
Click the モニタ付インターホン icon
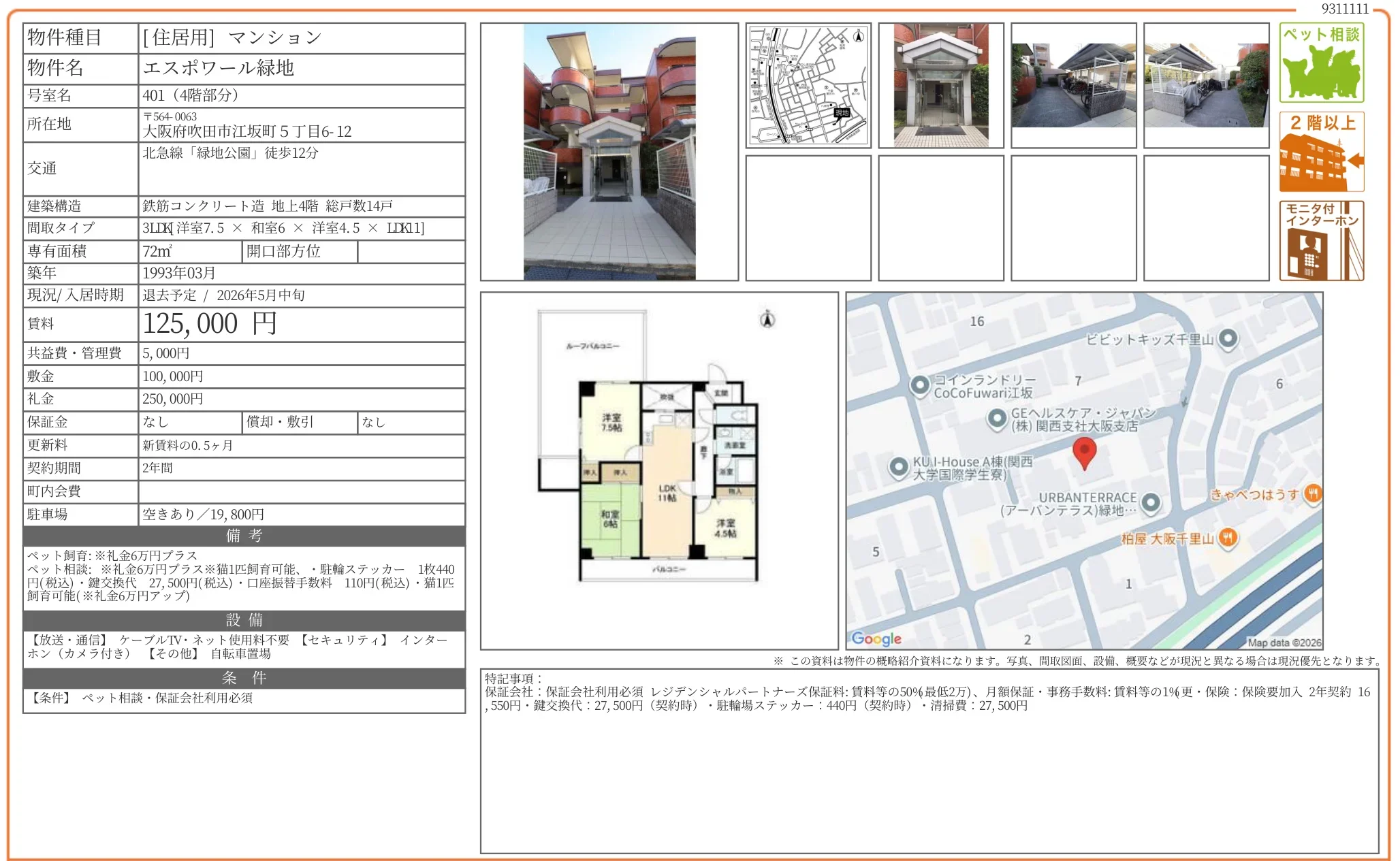[x=1321, y=241]
